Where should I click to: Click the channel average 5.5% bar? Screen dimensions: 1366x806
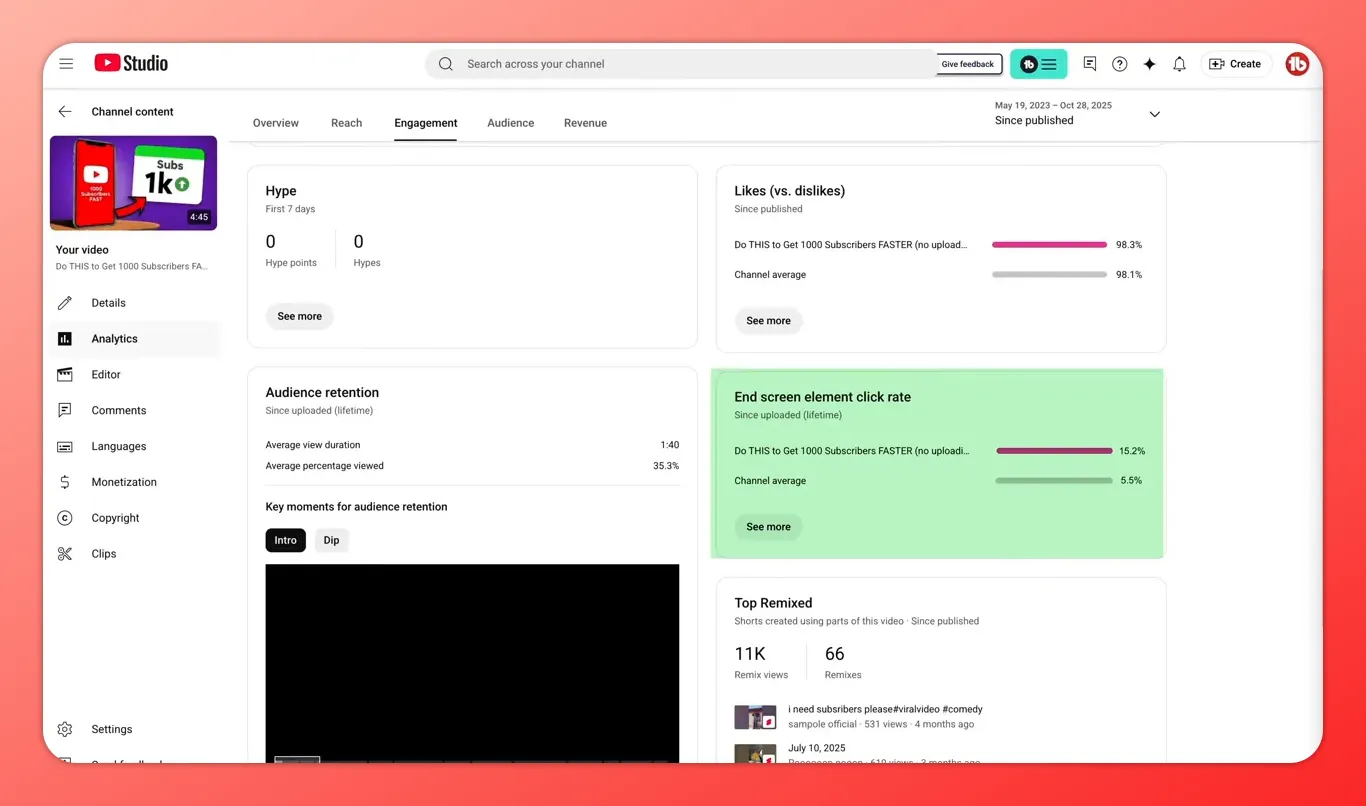pos(1054,481)
